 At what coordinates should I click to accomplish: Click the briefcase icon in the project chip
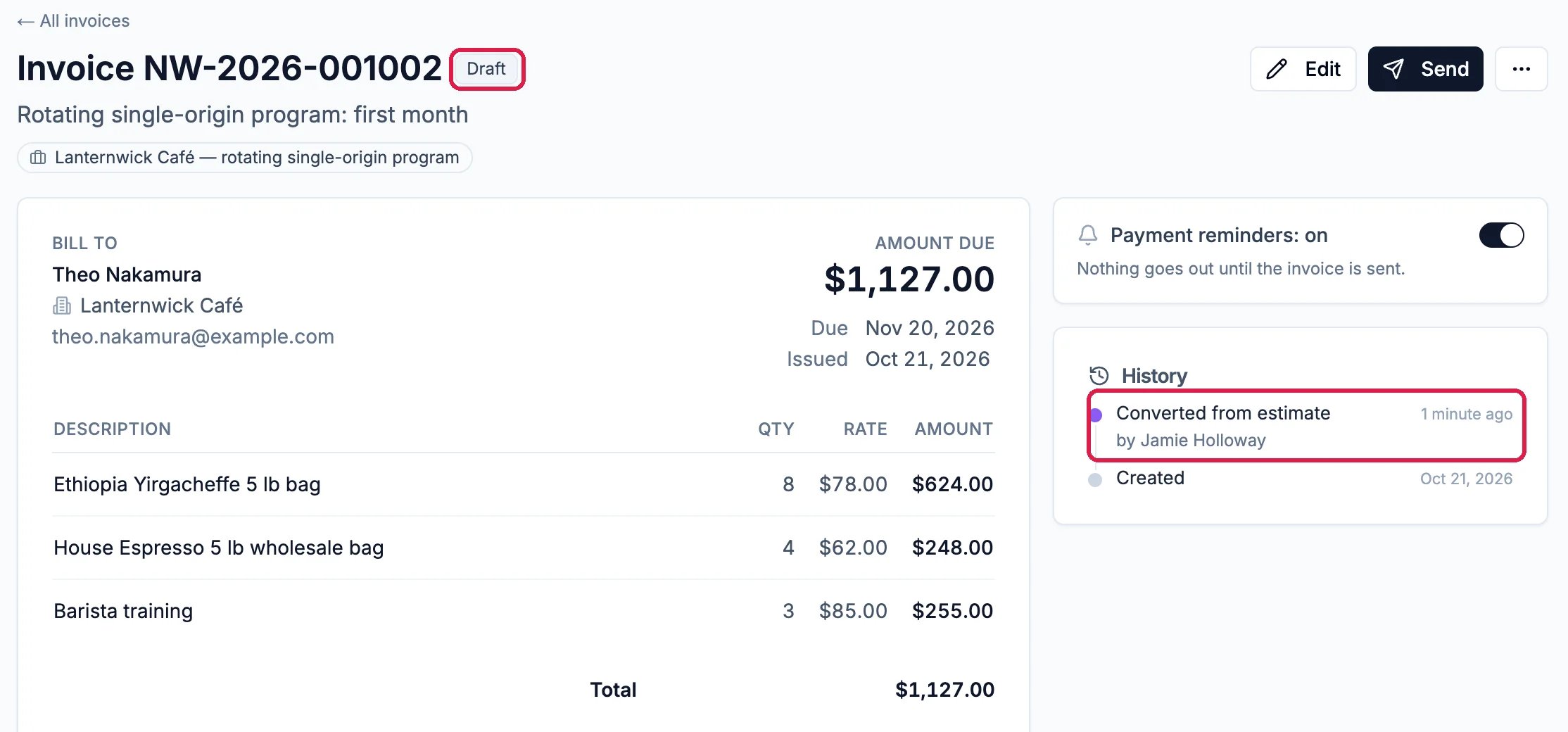pyautogui.click(x=38, y=158)
